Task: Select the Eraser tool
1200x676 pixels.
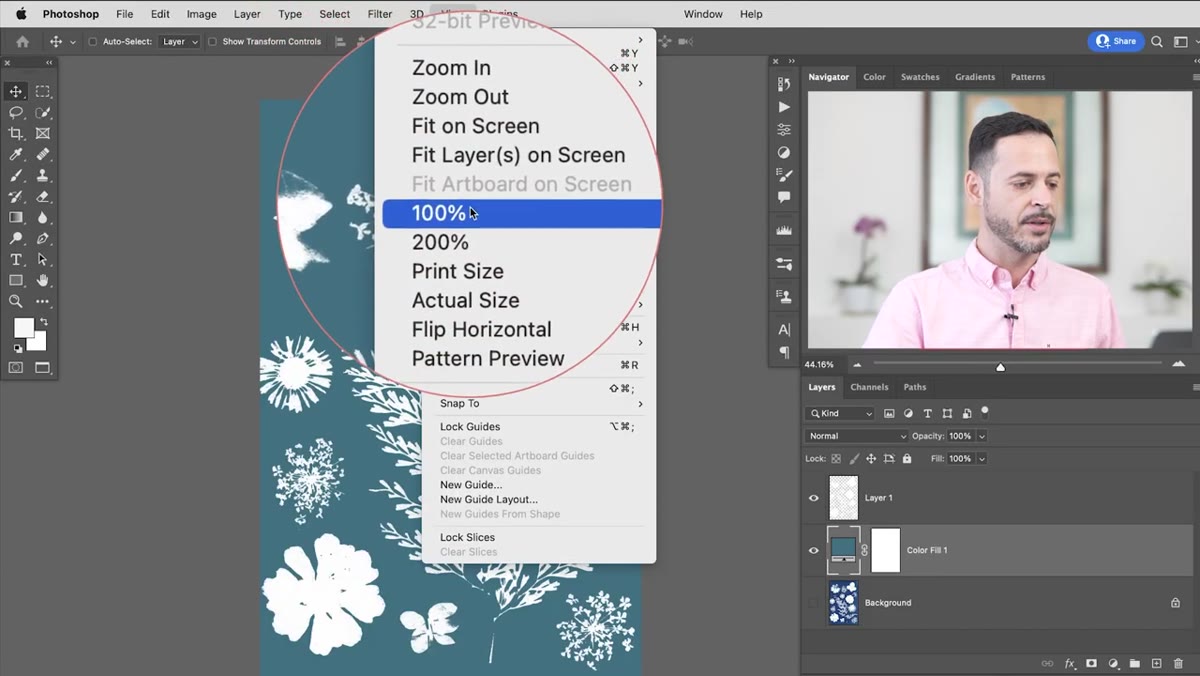Action: pyautogui.click(x=43, y=197)
